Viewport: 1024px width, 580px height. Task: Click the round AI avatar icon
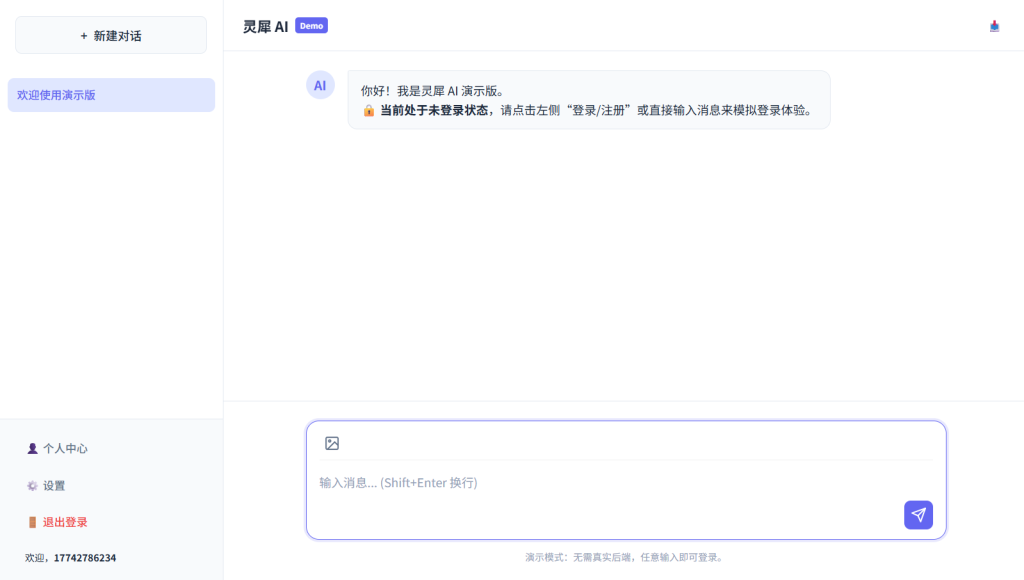coord(320,85)
